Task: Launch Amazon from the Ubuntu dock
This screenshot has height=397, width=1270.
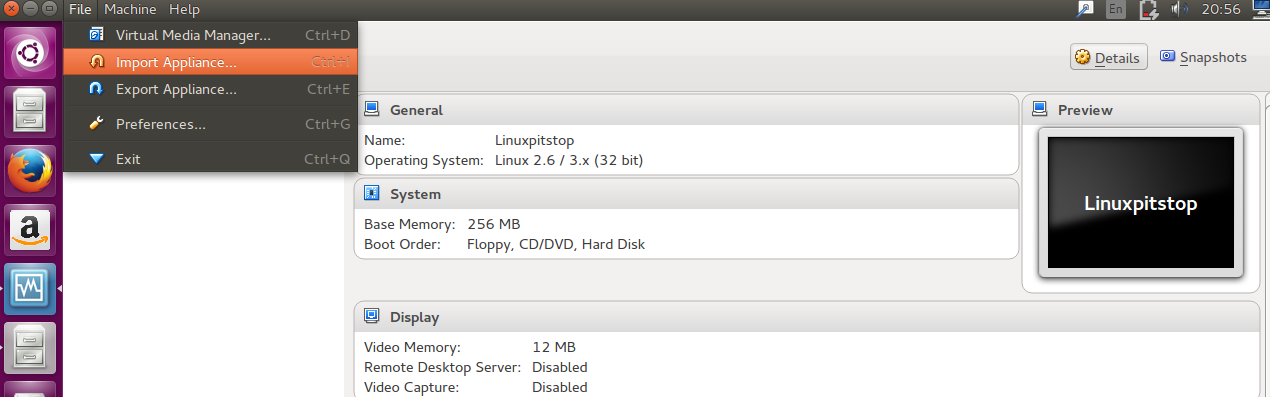Action: (x=30, y=230)
